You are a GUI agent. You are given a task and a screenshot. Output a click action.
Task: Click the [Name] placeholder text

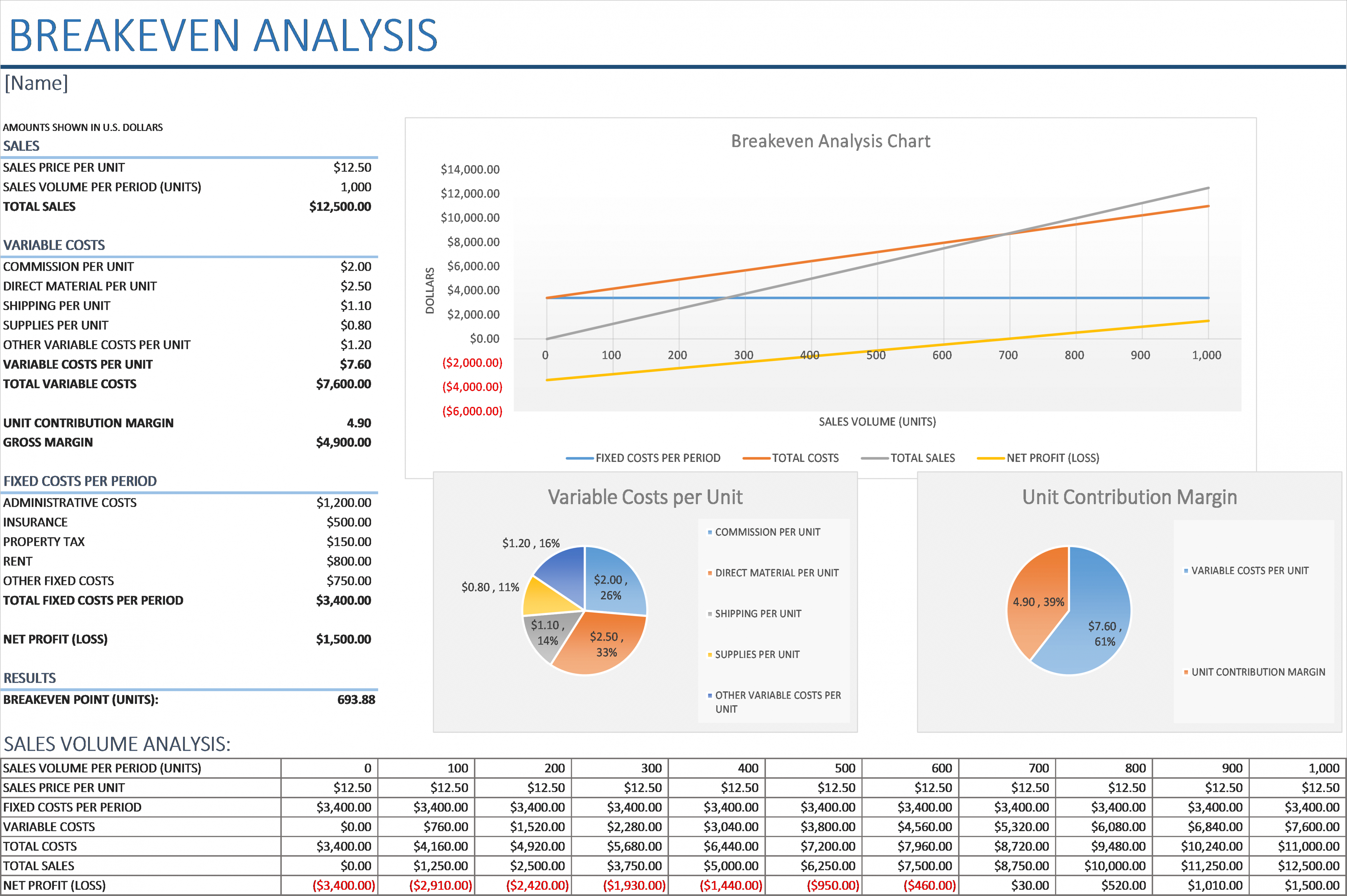[36, 83]
